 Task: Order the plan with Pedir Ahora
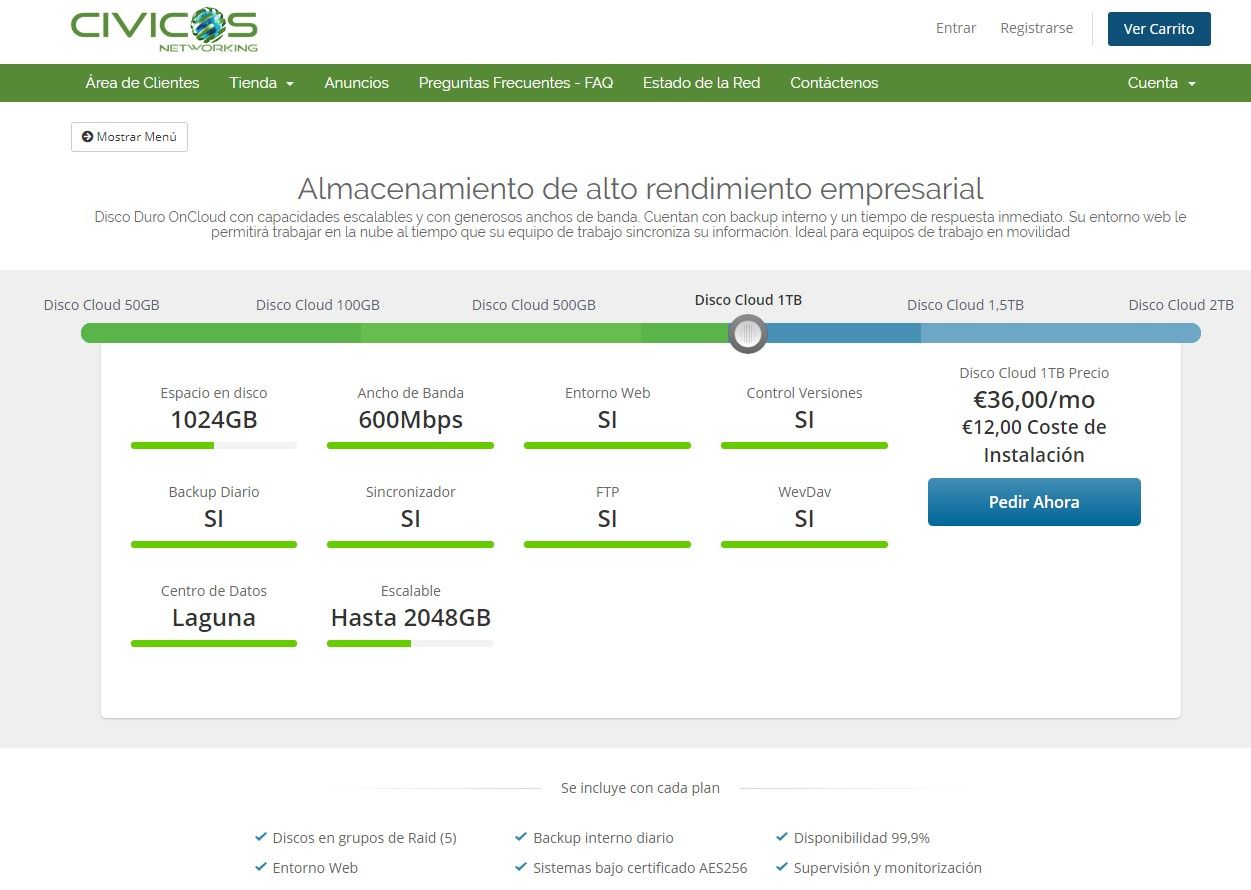1034,502
